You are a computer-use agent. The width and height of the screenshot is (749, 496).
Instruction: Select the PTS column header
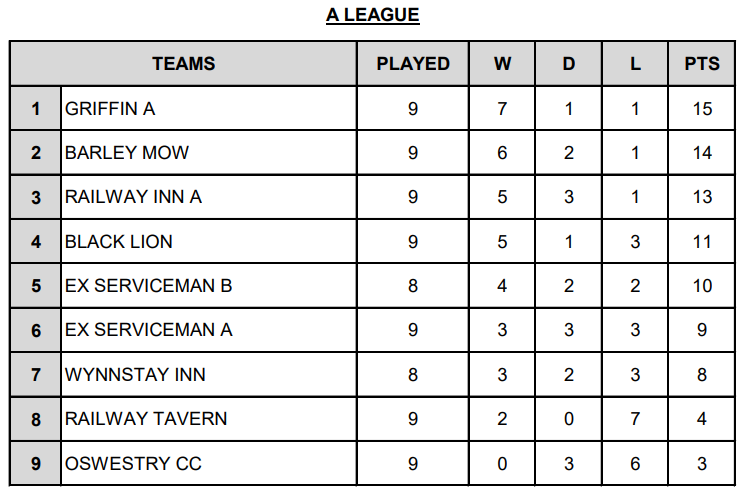pos(702,64)
